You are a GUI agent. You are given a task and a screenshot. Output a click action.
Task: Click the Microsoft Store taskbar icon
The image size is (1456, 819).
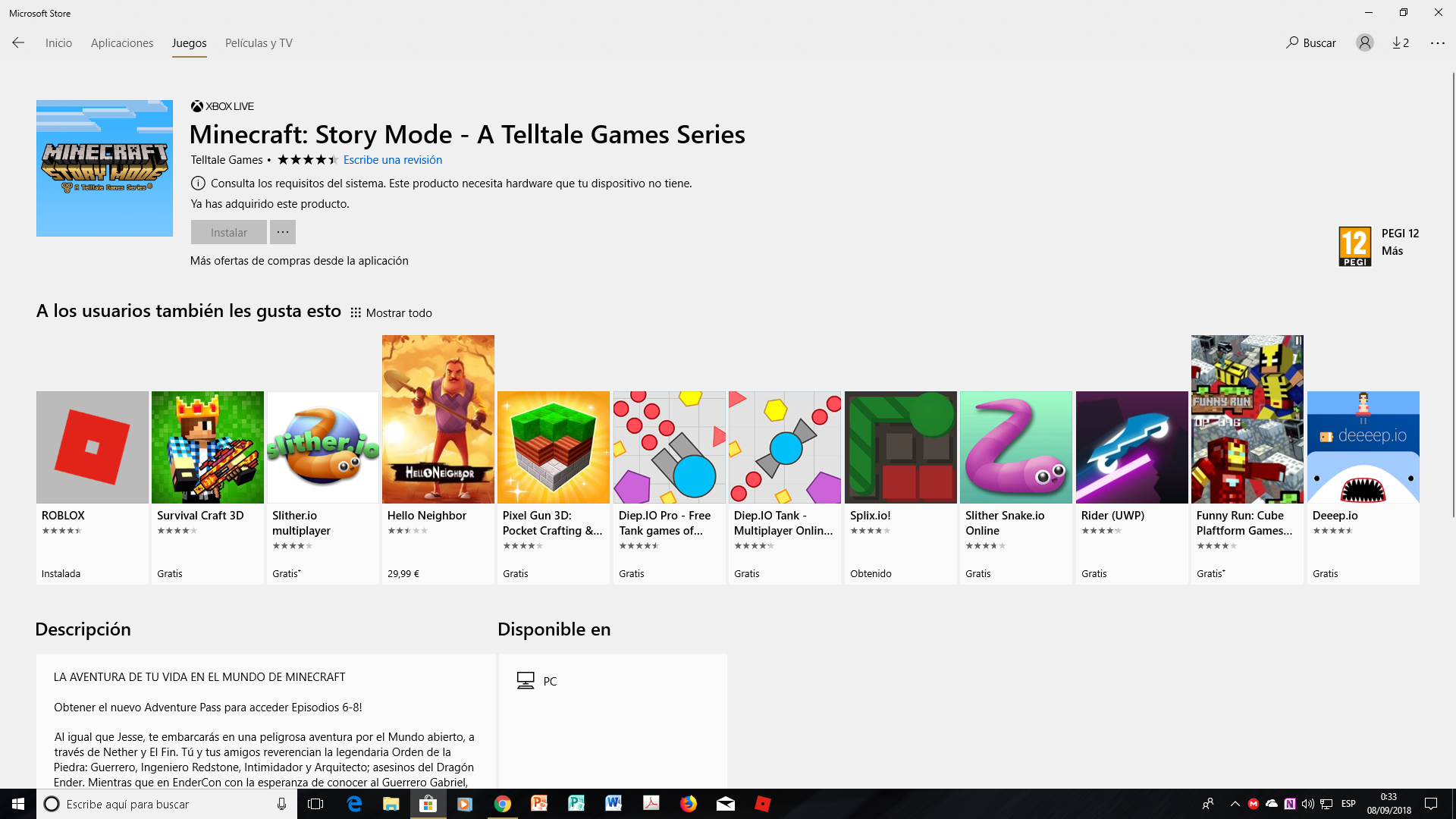point(428,804)
